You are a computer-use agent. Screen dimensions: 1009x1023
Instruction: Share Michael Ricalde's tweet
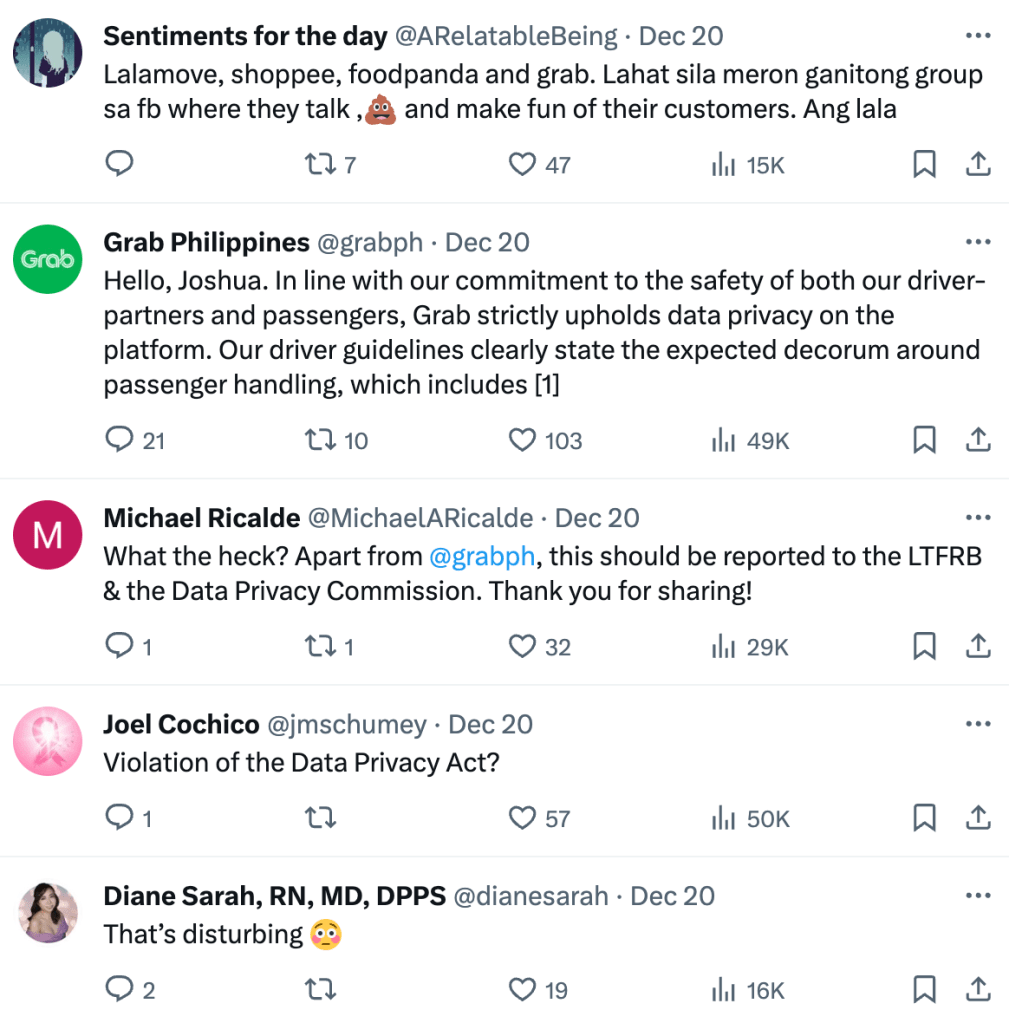click(x=978, y=647)
